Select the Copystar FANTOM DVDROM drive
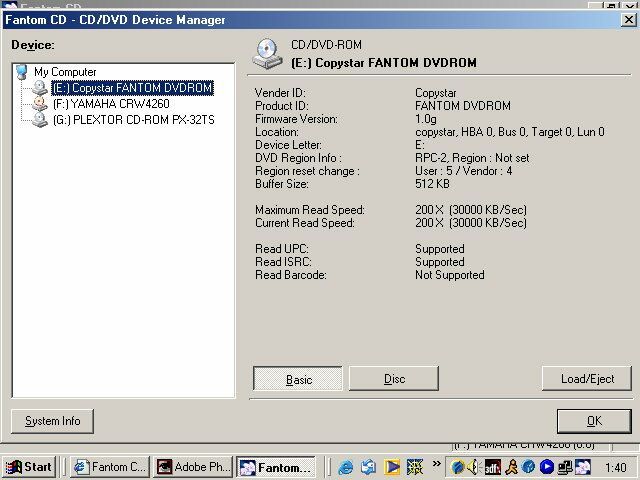Image resolution: width=640 pixels, height=480 pixels. tap(132, 88)
